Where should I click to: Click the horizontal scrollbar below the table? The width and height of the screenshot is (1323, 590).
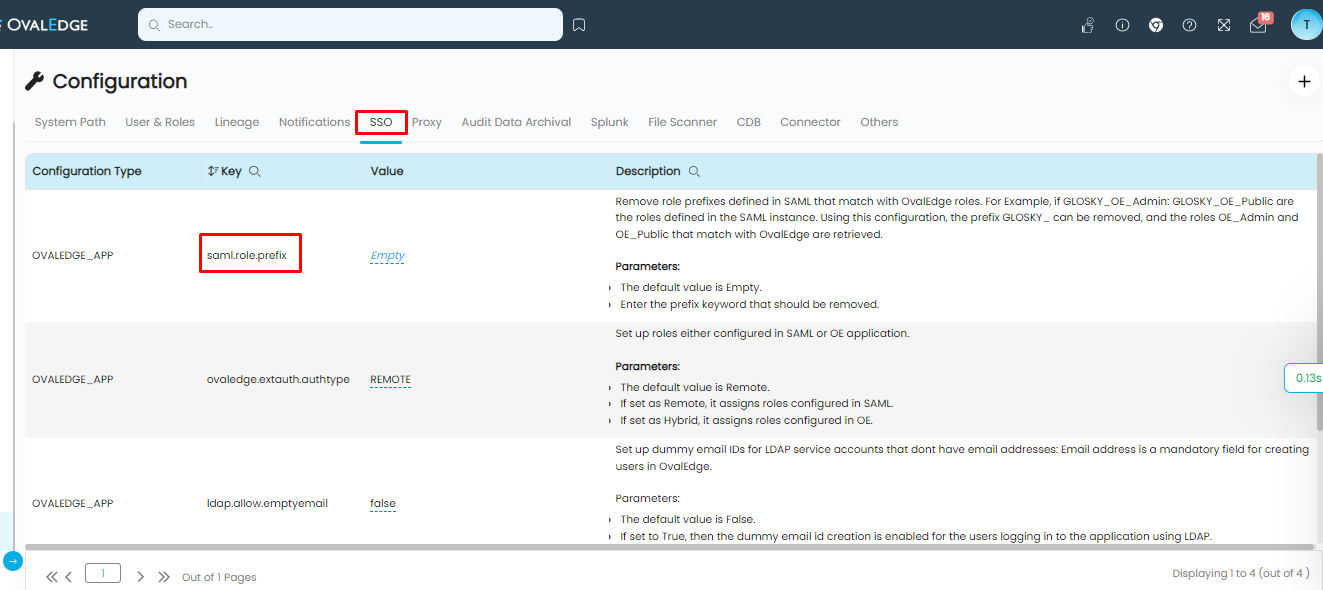click(668, 547)
